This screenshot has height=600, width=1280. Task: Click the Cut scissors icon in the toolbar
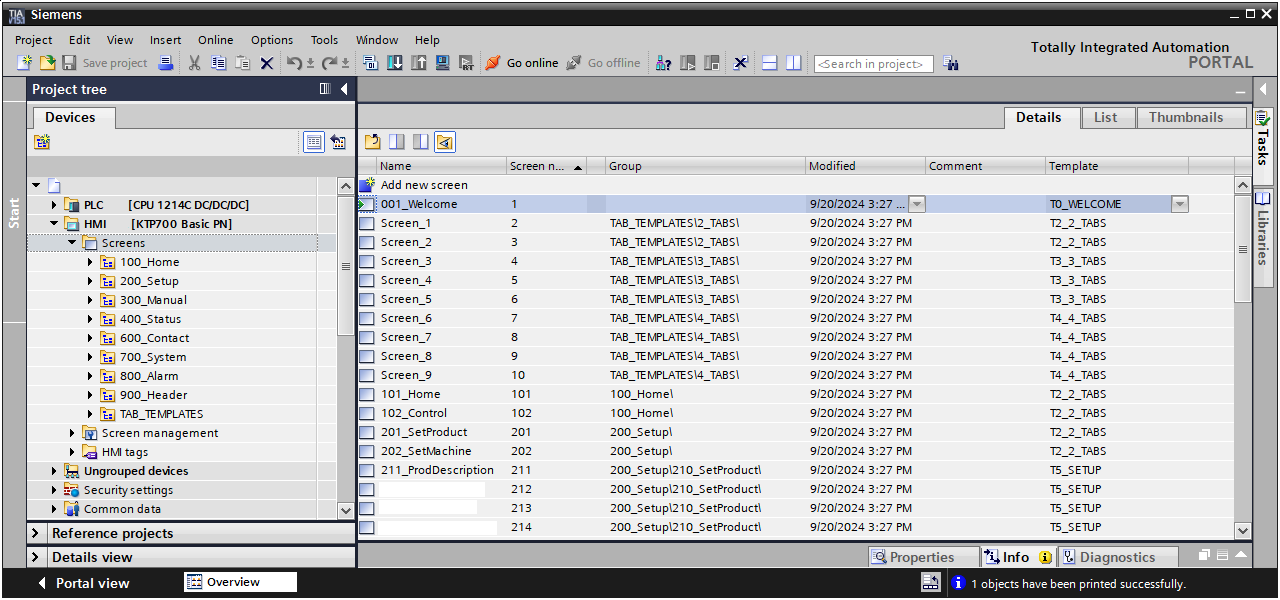click(x=194, y=63)
